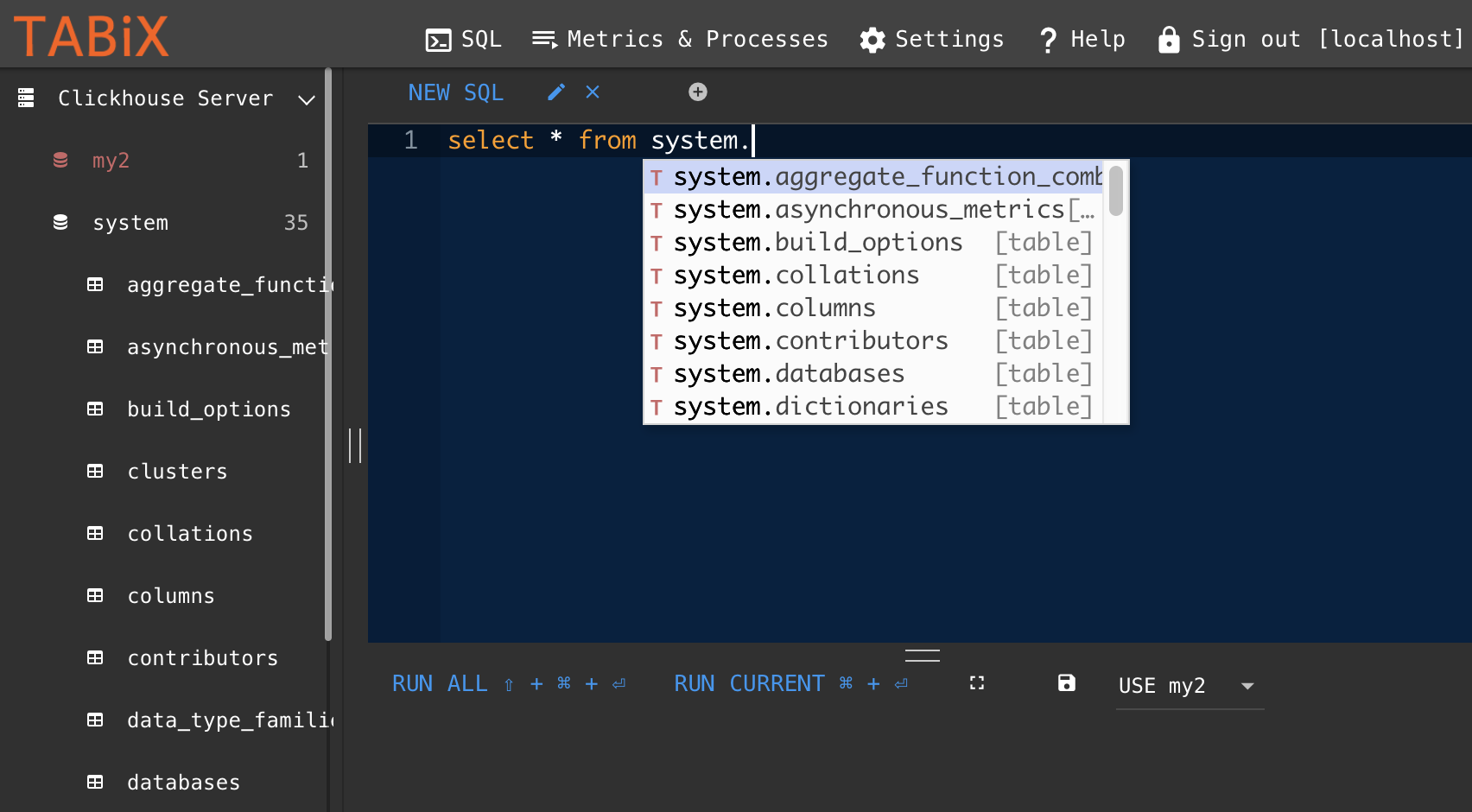Open the Help menu
The width and height of the screenshot is (1472, 812).
click(1082, 40)
